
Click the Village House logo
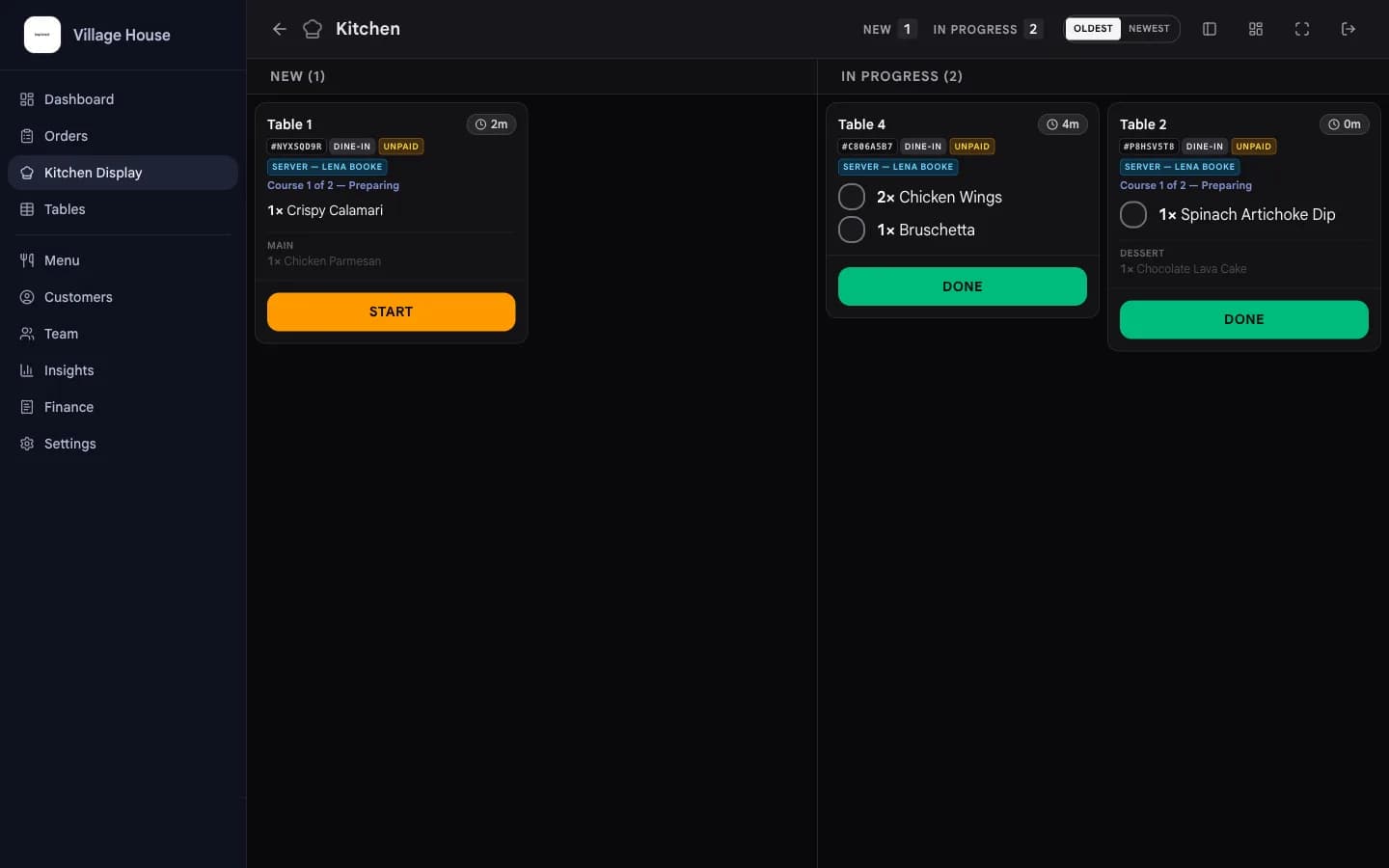[x=42, y=35]
